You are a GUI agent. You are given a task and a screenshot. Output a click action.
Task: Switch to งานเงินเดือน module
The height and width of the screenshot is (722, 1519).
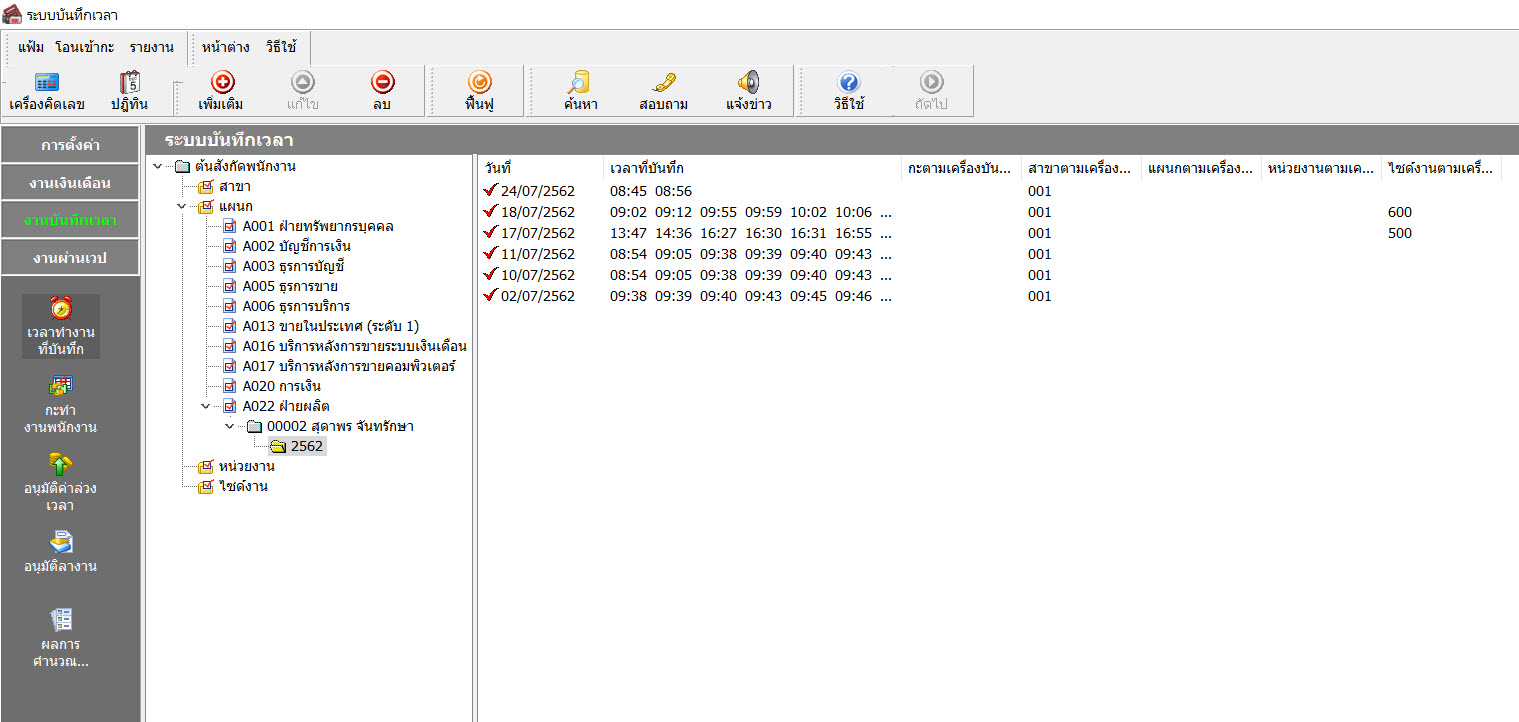tap(70, 183)
